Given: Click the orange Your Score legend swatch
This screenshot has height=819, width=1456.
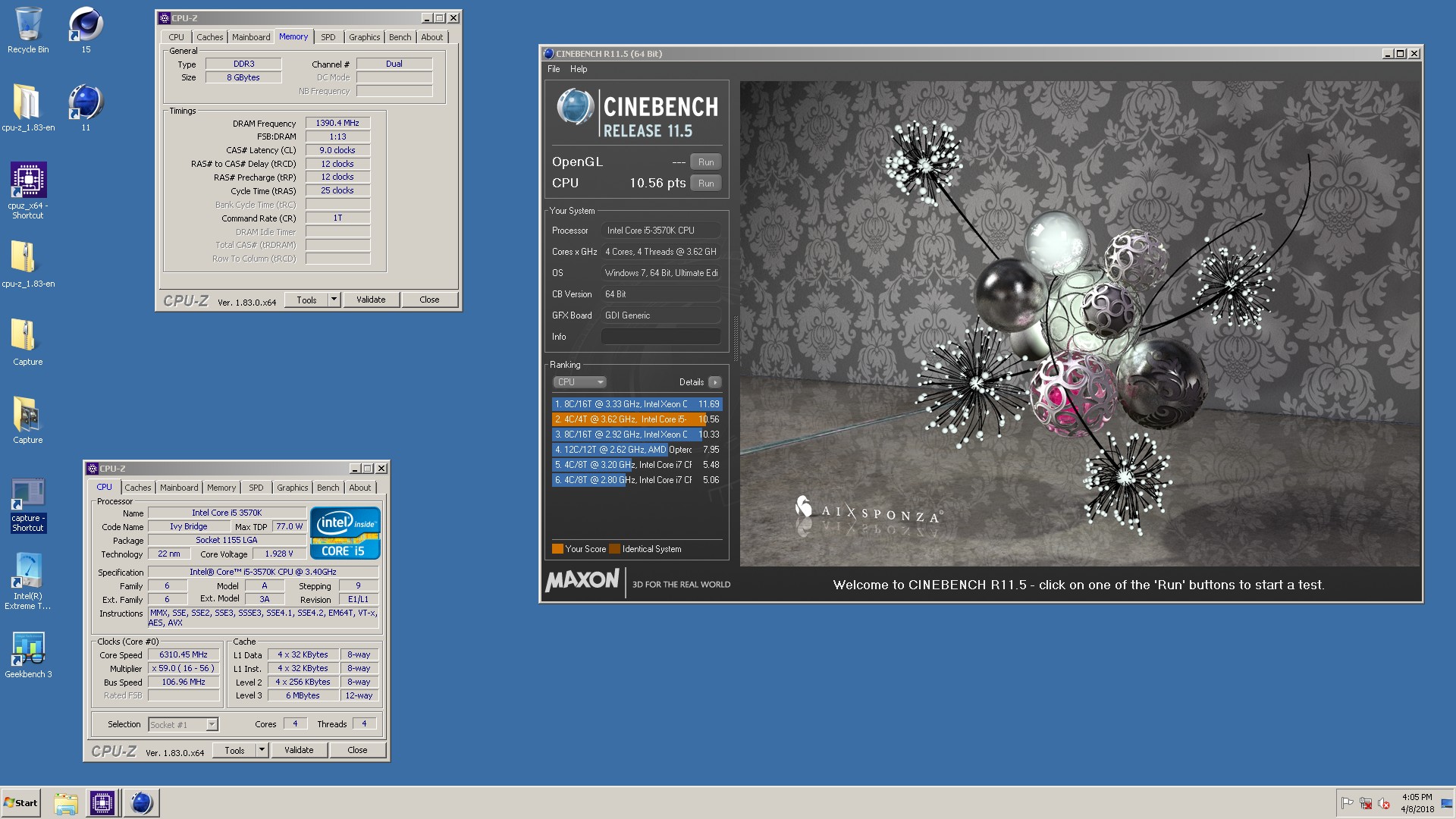Looking at the screenshot, I should point(557,549).
